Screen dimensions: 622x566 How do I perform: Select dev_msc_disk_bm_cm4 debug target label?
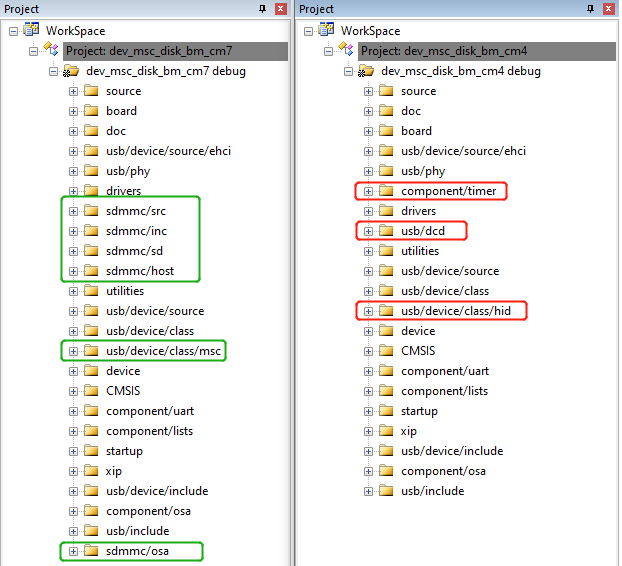pos(460,71)
